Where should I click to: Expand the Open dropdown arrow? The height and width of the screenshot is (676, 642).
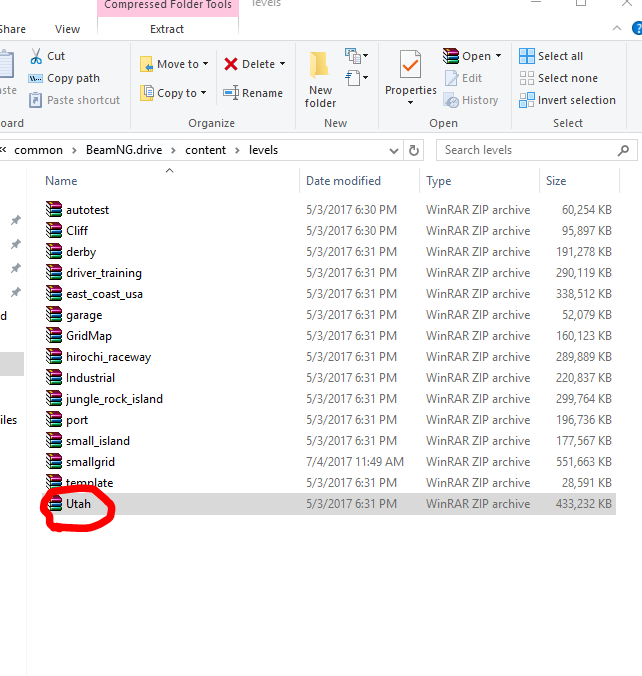pyautogui.click(x=498, y=56)
